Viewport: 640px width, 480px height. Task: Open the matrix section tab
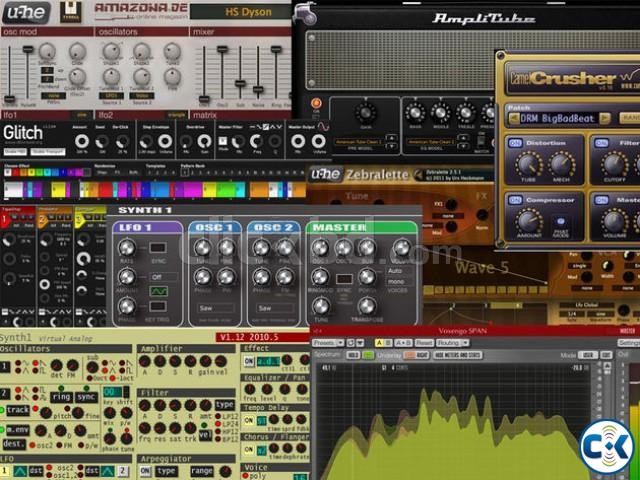pos(240,115)
